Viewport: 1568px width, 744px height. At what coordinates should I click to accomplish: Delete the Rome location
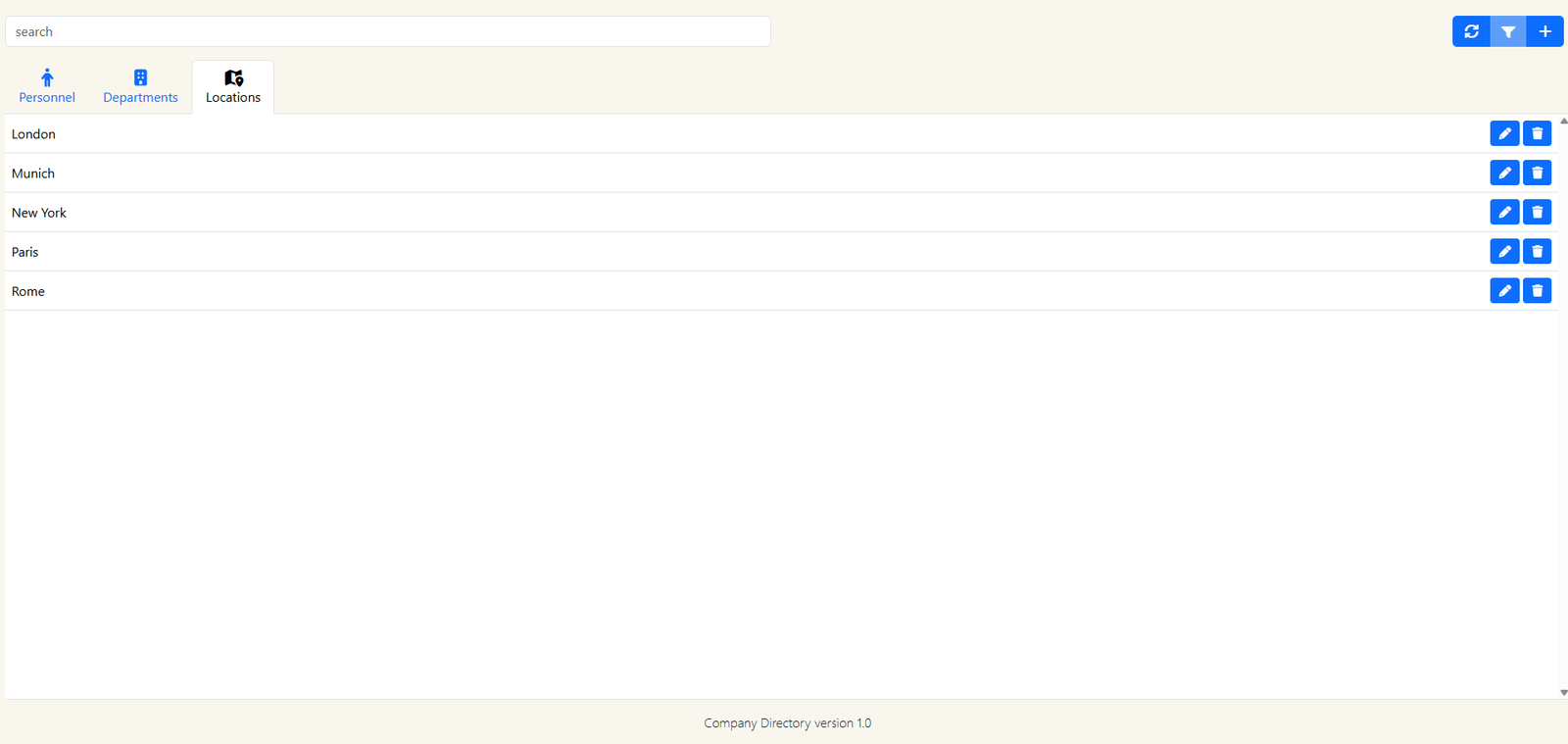1537,290
